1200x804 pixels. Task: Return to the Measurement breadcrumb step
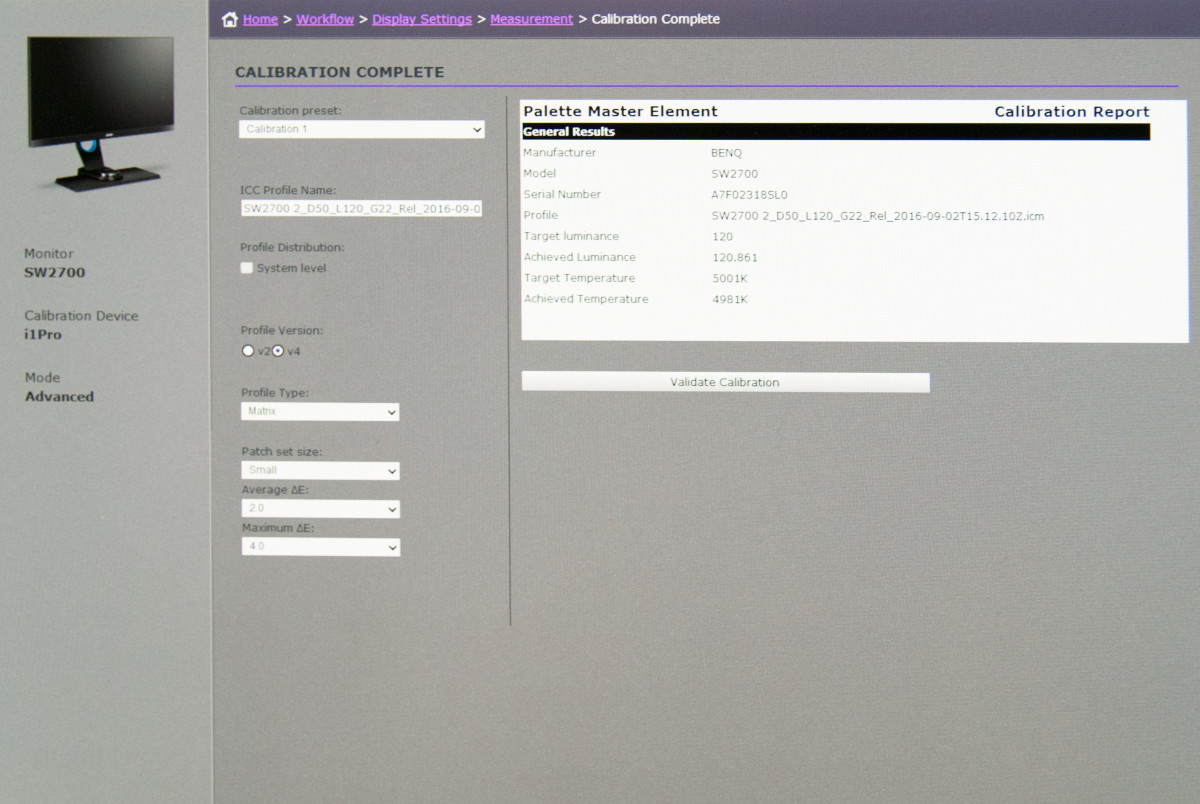(x=532, y=19)
